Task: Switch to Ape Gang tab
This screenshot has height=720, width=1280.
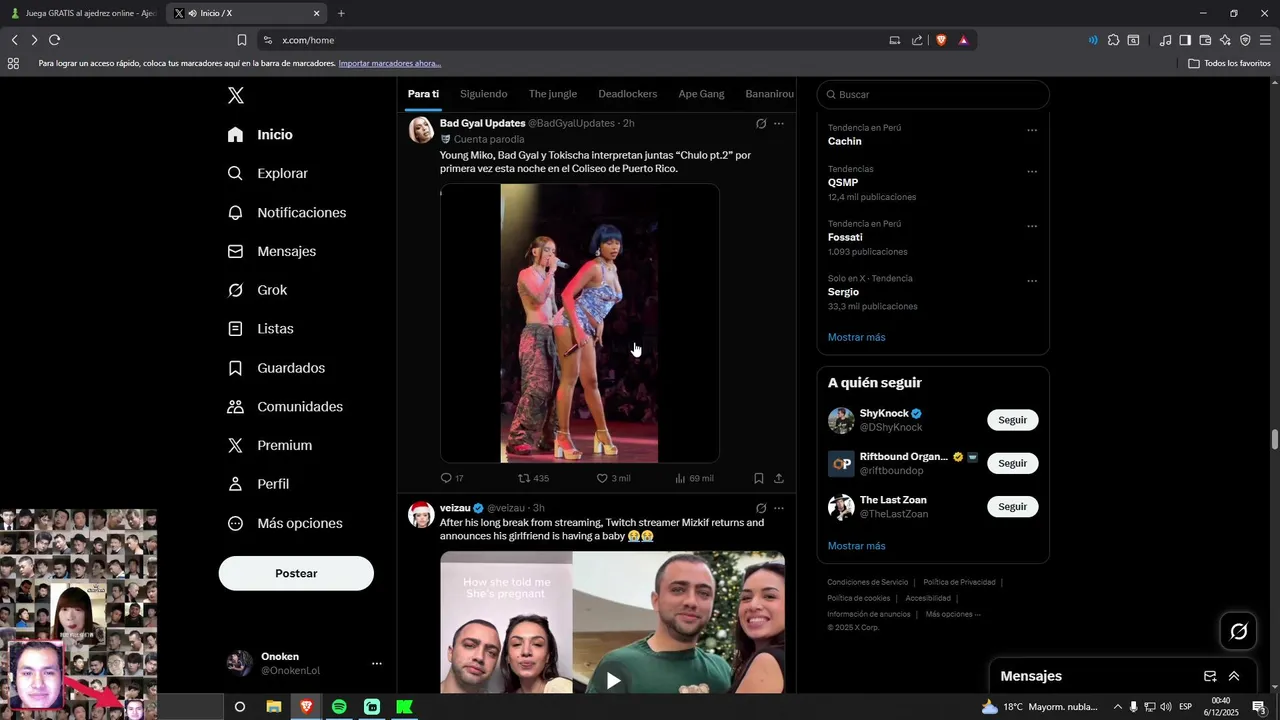Action: pos(701,94)
